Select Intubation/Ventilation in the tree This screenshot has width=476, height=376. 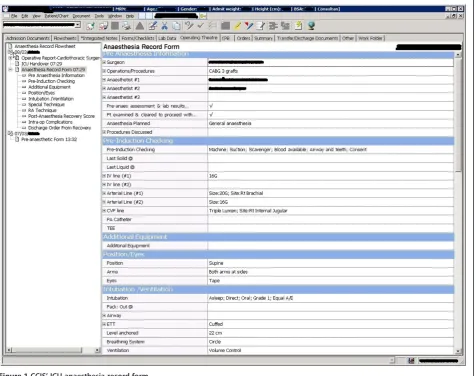click(51, 99)
